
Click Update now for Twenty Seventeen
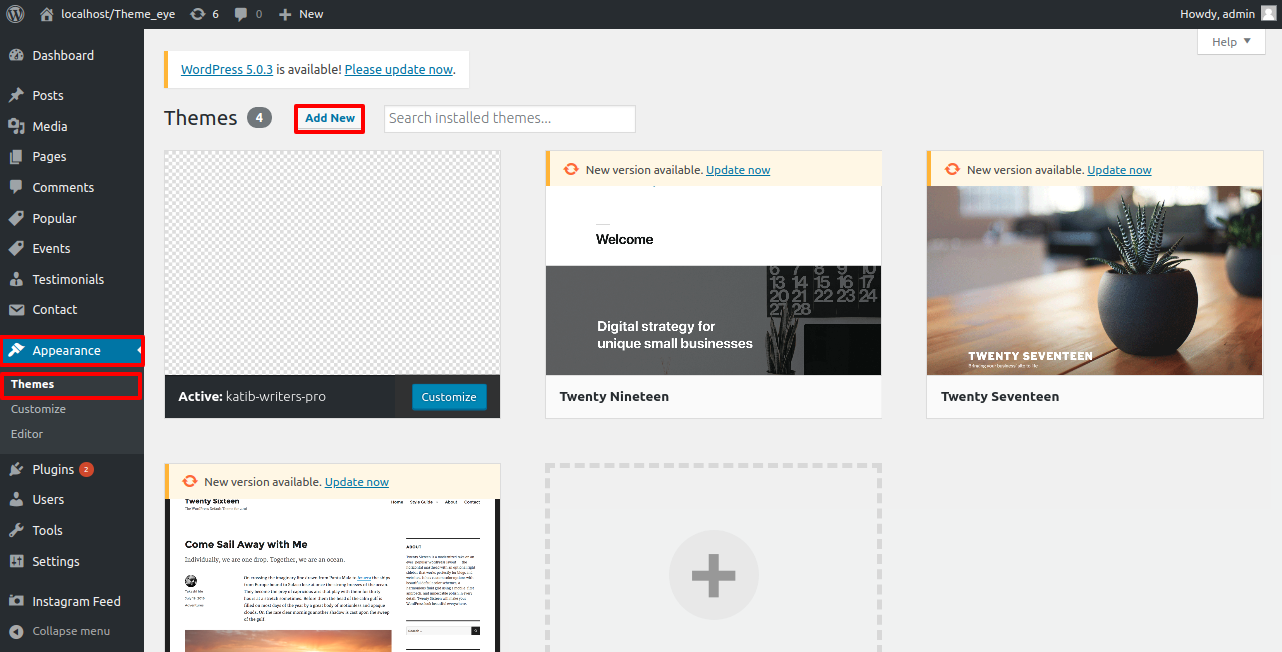pos(1119,170)
